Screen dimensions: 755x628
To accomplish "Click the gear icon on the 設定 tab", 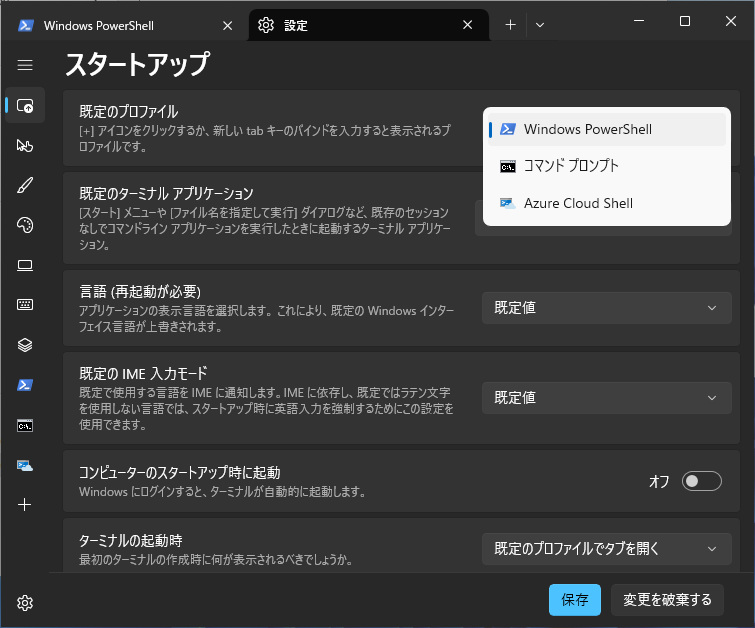I will tap(266, 25).
